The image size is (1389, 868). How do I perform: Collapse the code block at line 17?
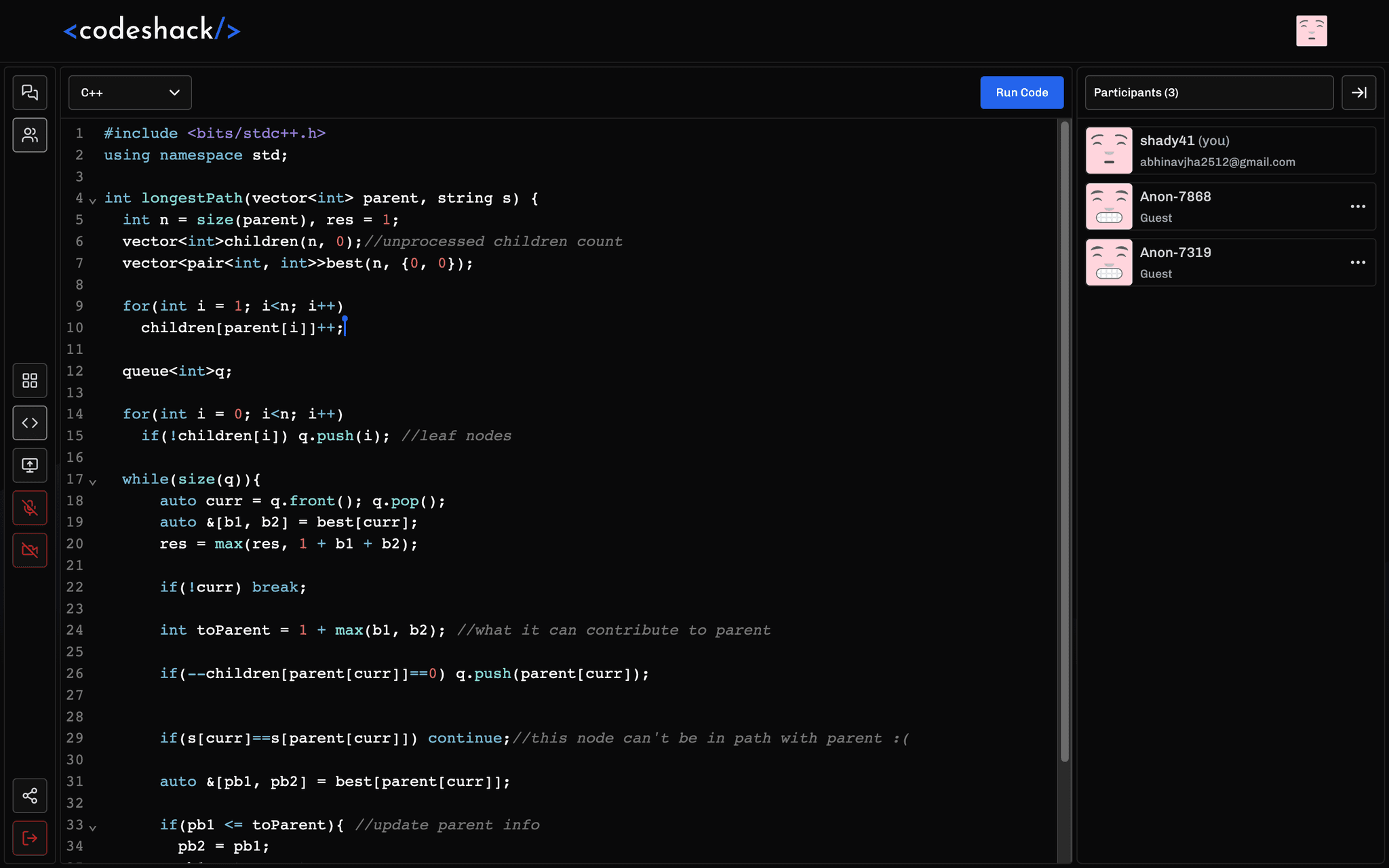coord(93,481)
